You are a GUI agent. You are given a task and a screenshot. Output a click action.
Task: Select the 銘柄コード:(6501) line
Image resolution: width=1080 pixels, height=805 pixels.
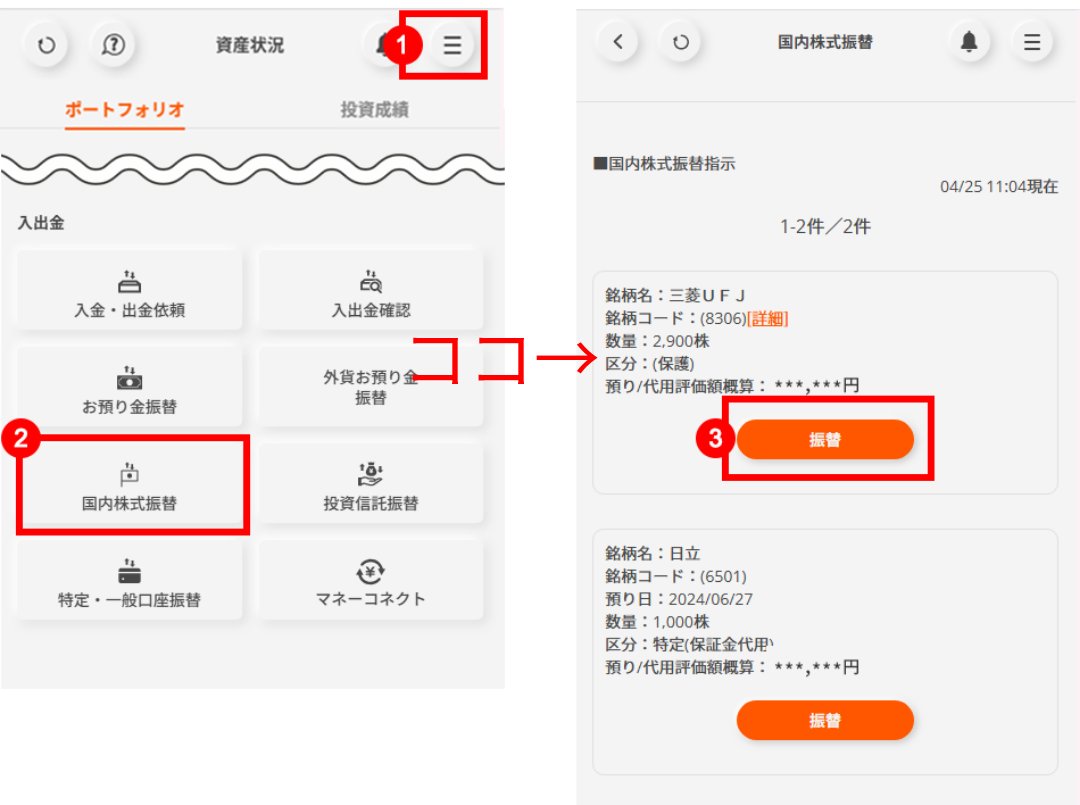tap(676, 576)
